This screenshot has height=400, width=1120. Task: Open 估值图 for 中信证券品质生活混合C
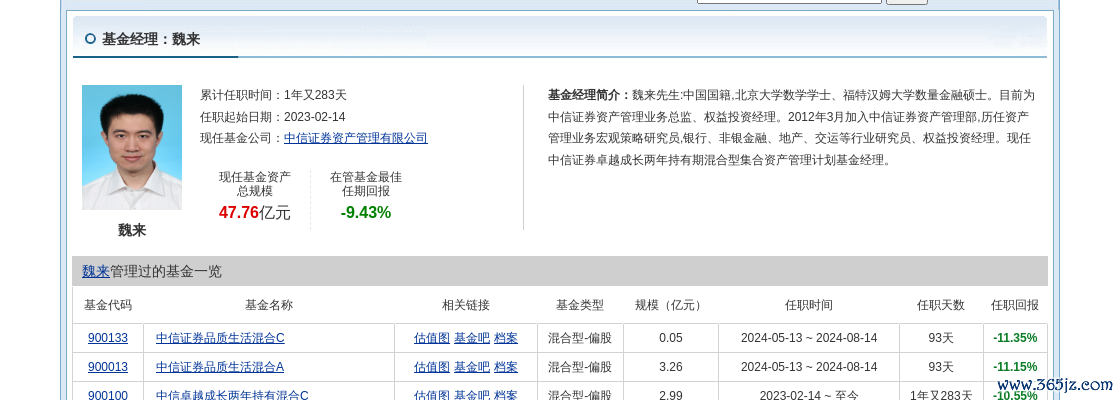[x=431, y=338]
